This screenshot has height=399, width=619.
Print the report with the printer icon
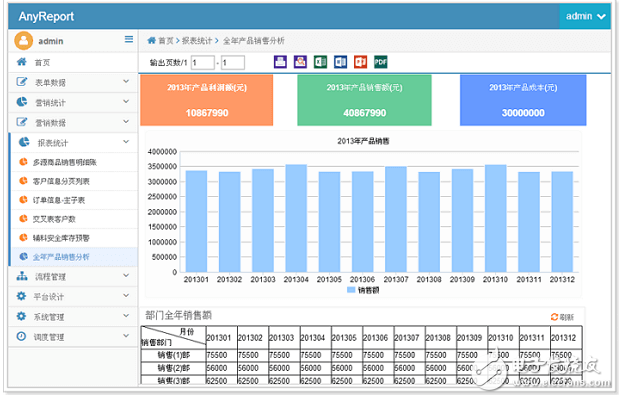tap(280, 62)
